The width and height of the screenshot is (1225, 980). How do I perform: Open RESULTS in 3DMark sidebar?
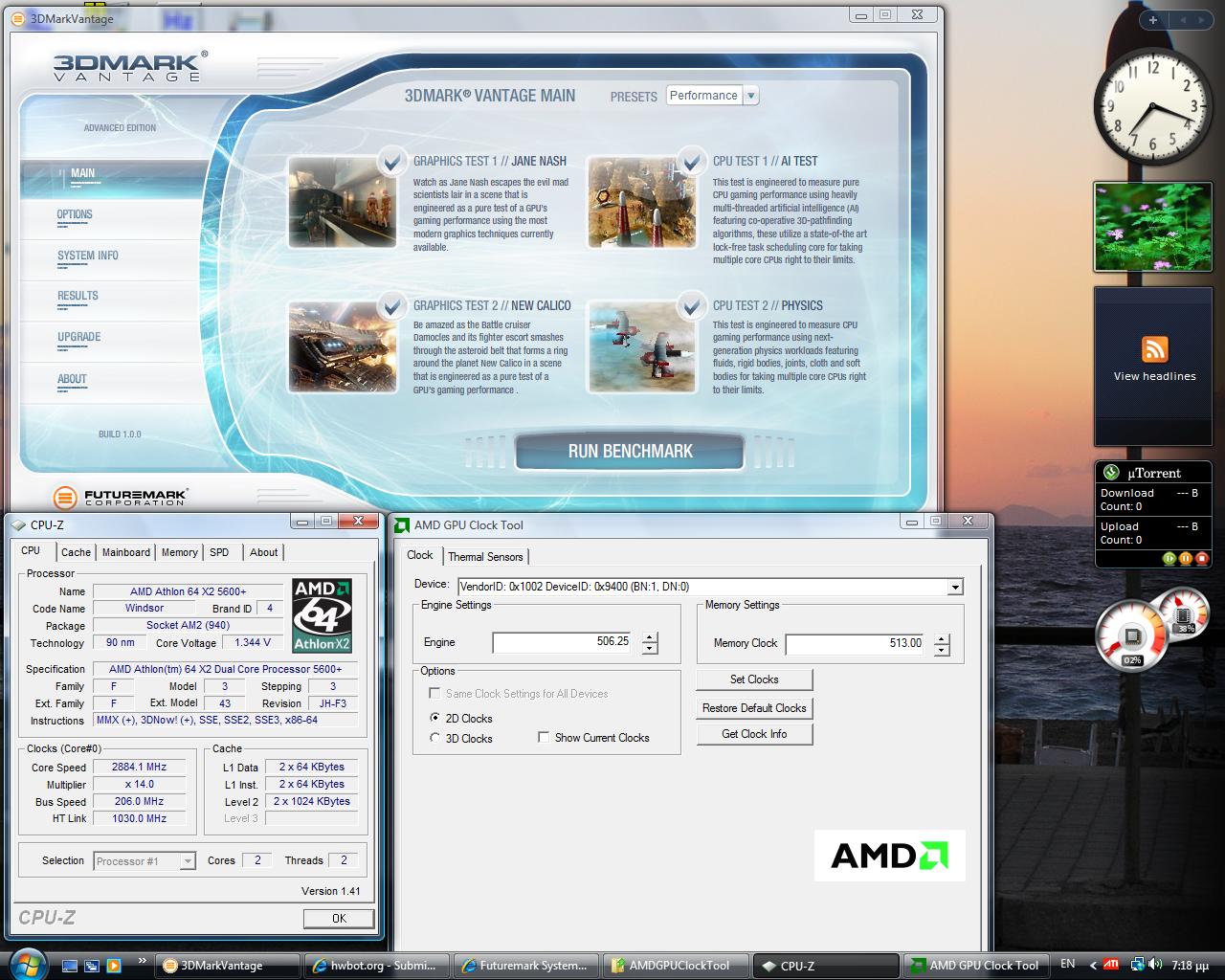point(78,296)
